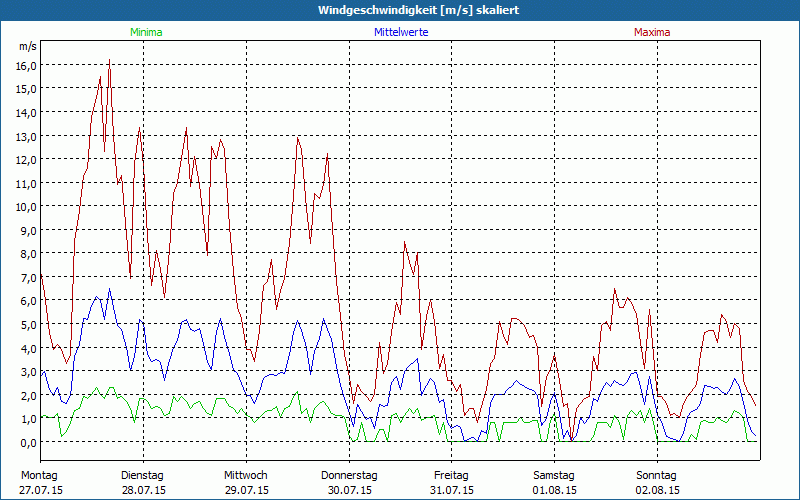
Task: Select the Sonntag 02.08.15 axis label
Action: pos(657,483)
